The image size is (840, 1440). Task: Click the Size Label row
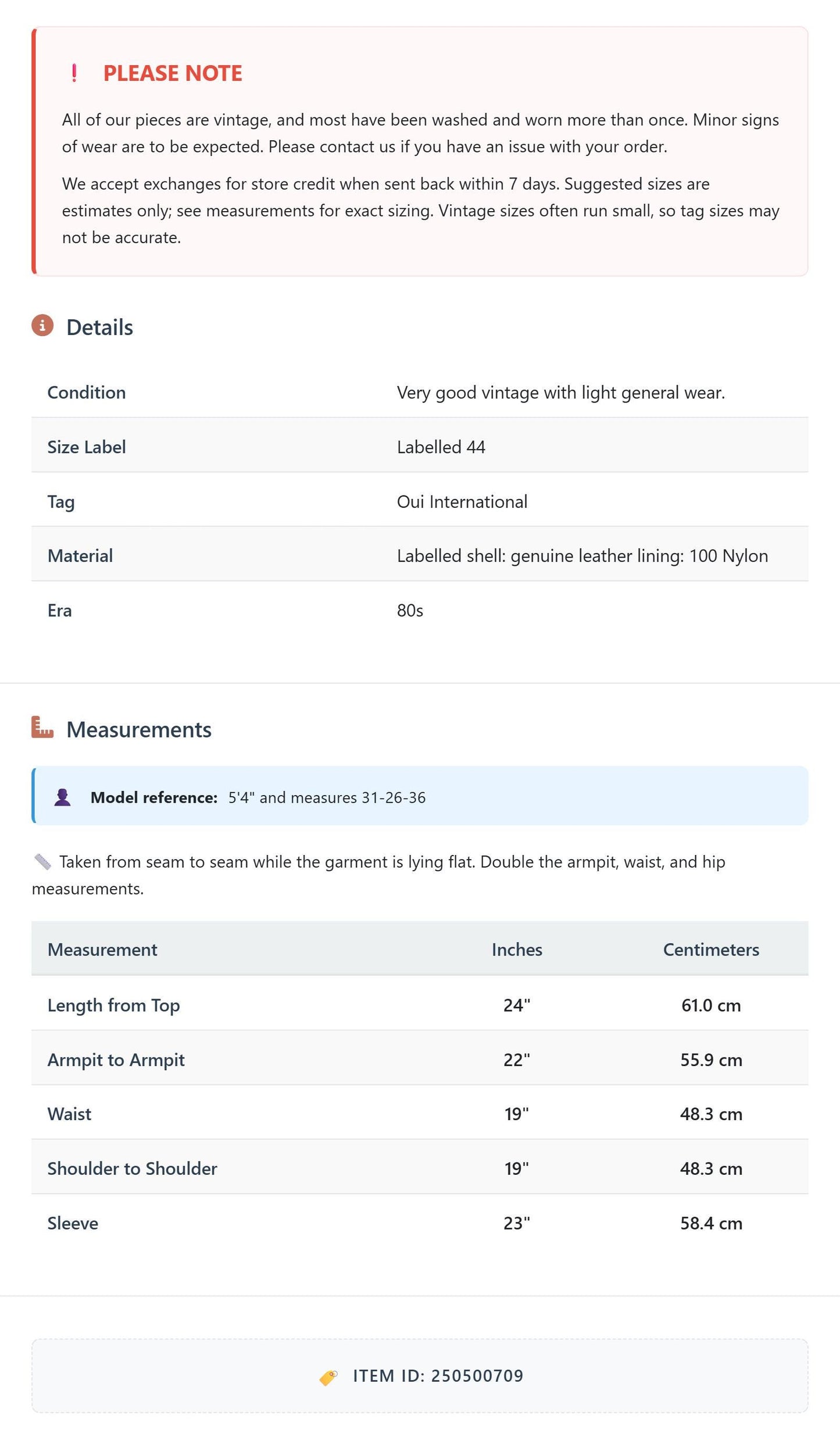pos(420,447)
